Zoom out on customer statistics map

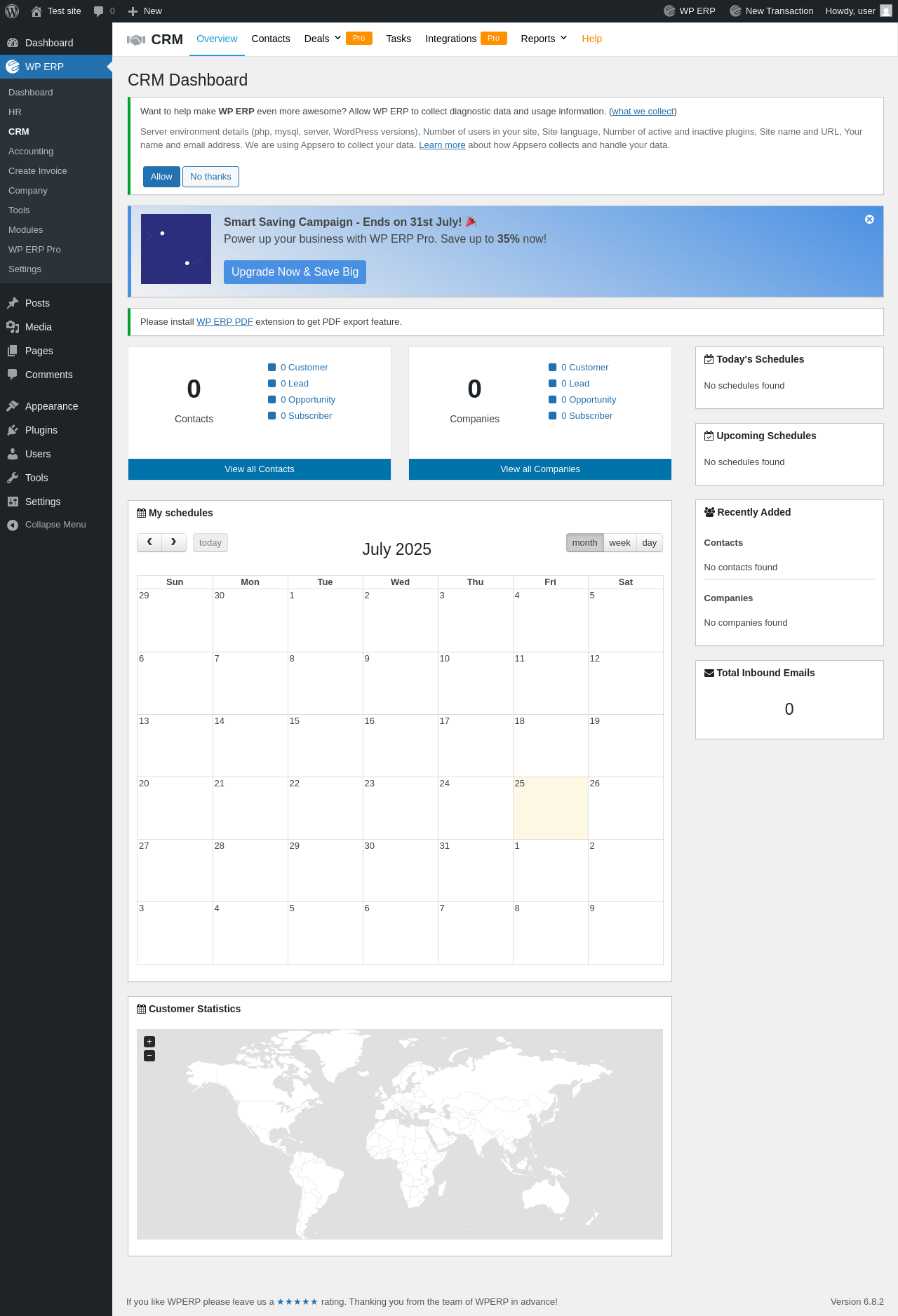tap(149, 1056)
